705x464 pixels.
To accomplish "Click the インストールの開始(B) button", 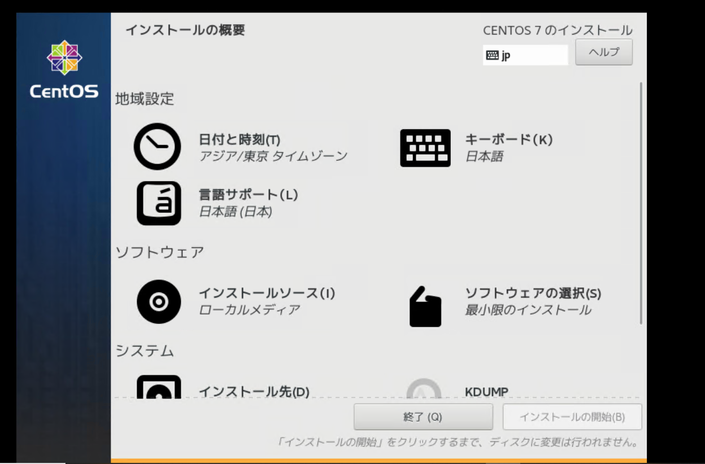I will tap(572, 417).
